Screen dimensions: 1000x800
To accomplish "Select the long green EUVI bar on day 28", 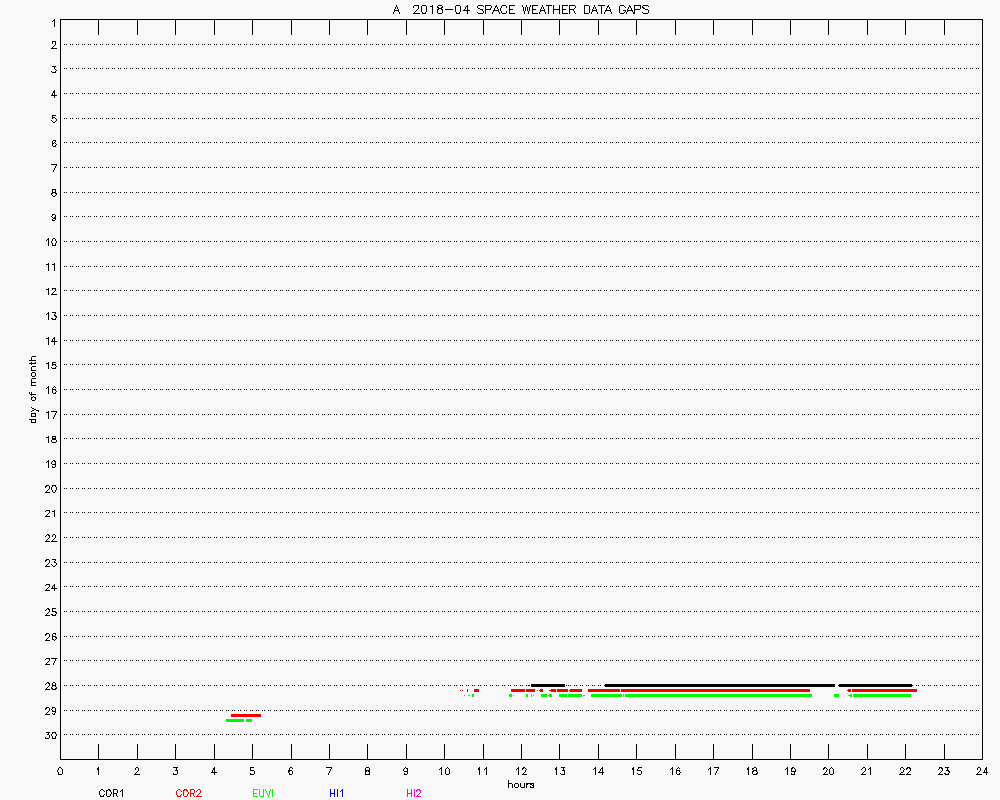I will click(x=718, y=695).
